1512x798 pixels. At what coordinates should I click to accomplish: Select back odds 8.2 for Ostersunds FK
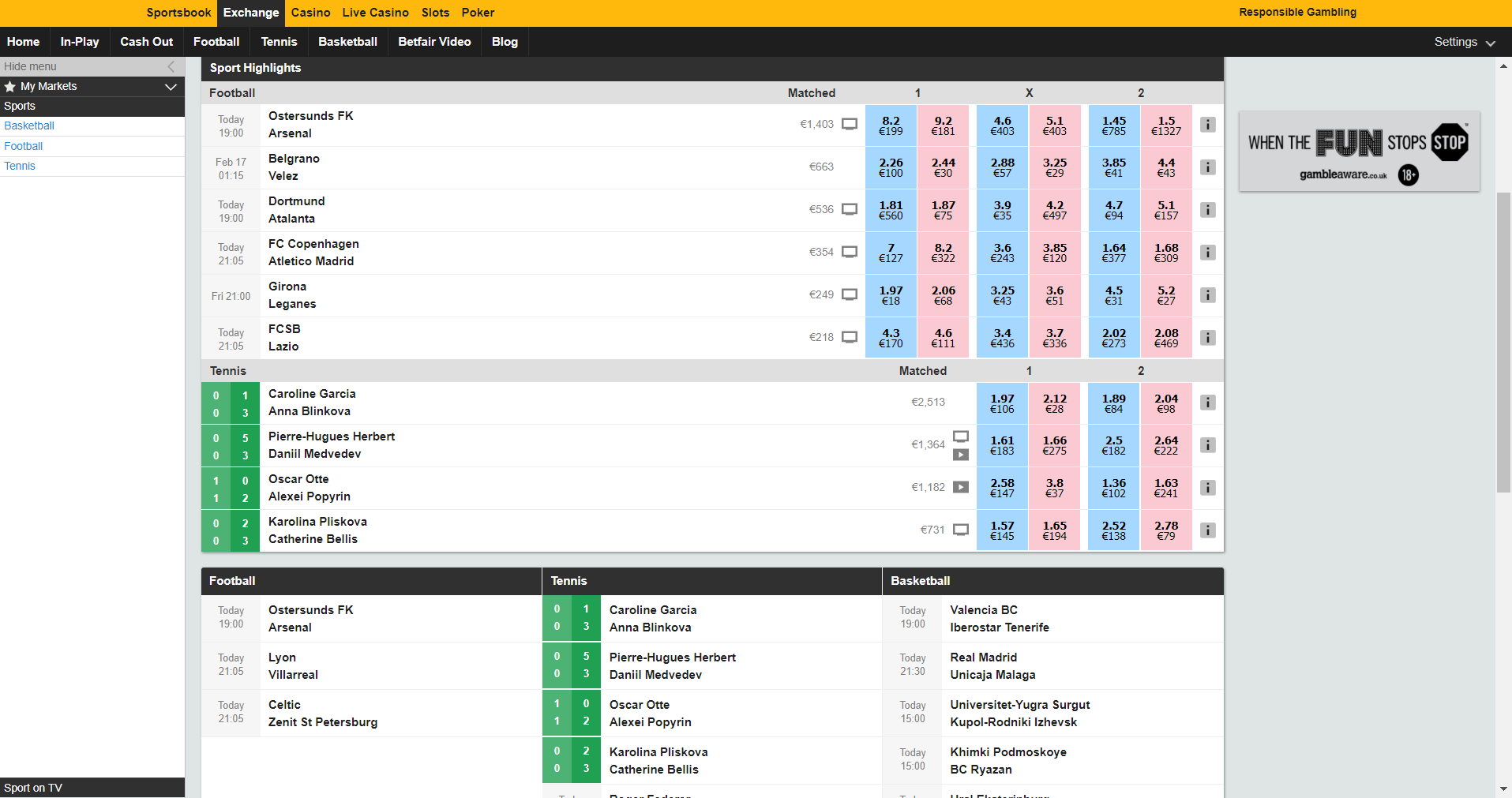point(891,126)
